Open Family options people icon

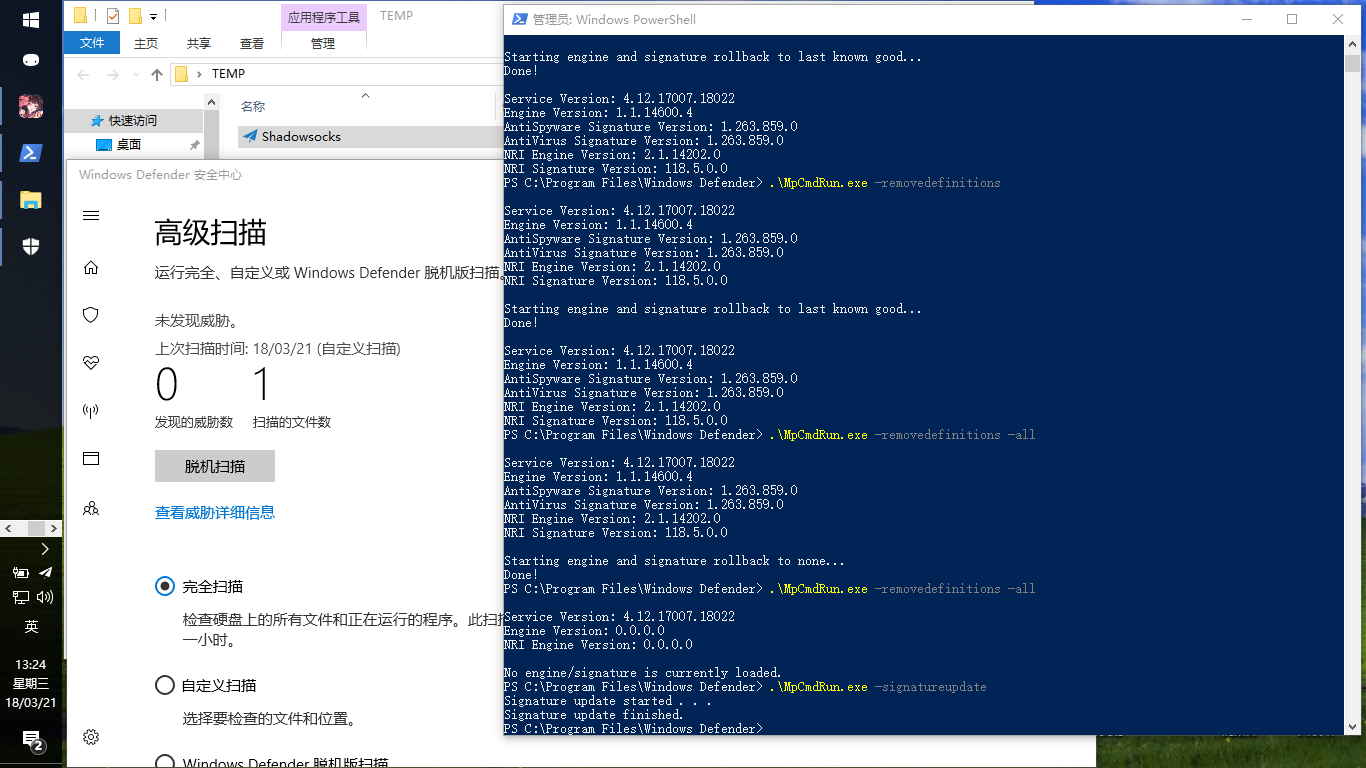[91, 507]
